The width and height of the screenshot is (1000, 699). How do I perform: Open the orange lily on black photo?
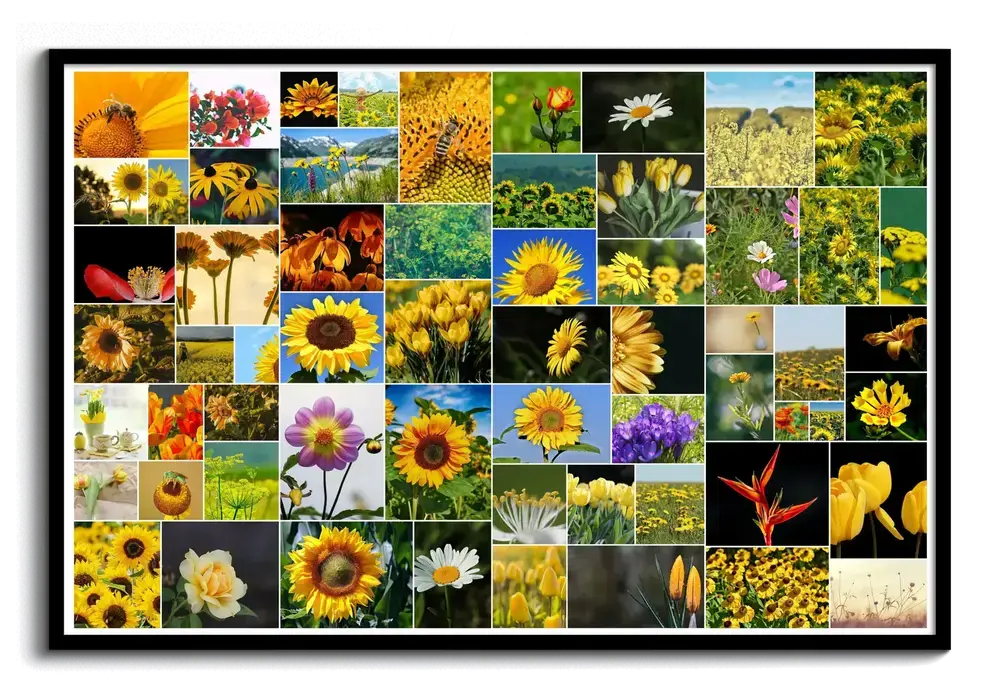(886, 339)
